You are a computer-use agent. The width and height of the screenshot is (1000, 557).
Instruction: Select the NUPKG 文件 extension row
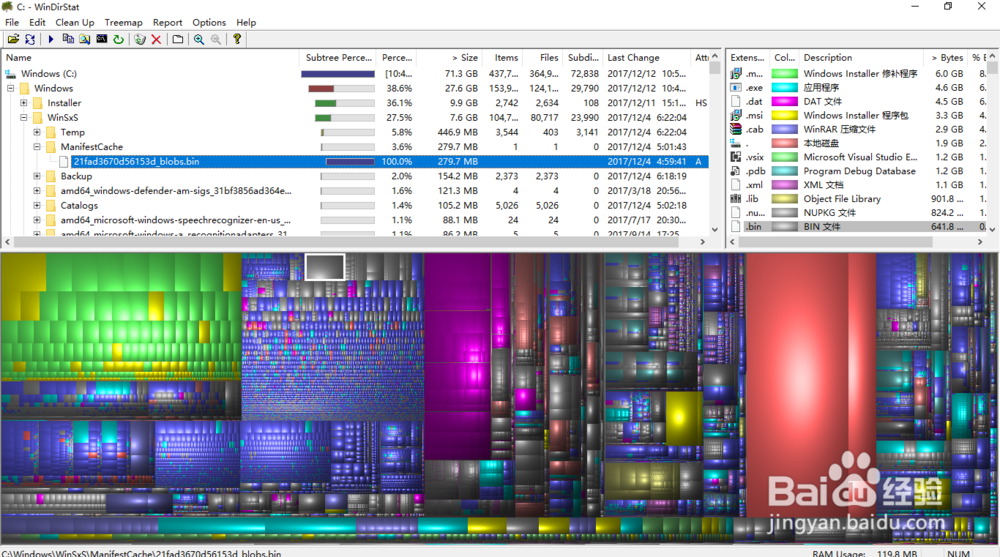[x=858, y=212]
